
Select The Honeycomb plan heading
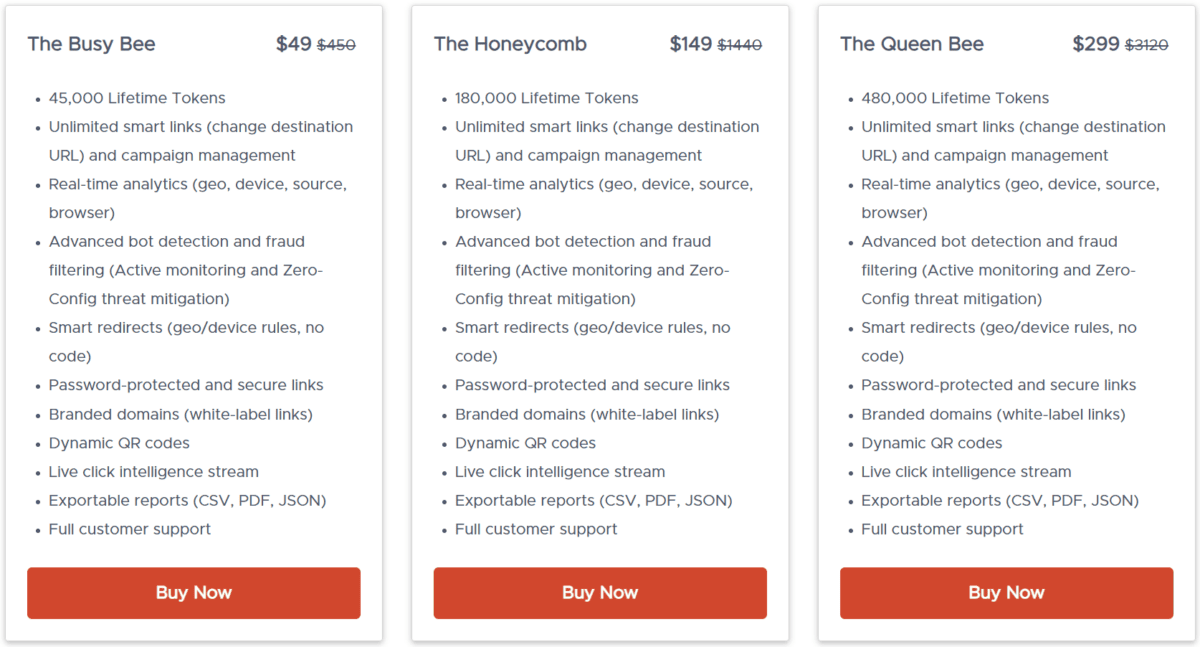click(510, 44)
